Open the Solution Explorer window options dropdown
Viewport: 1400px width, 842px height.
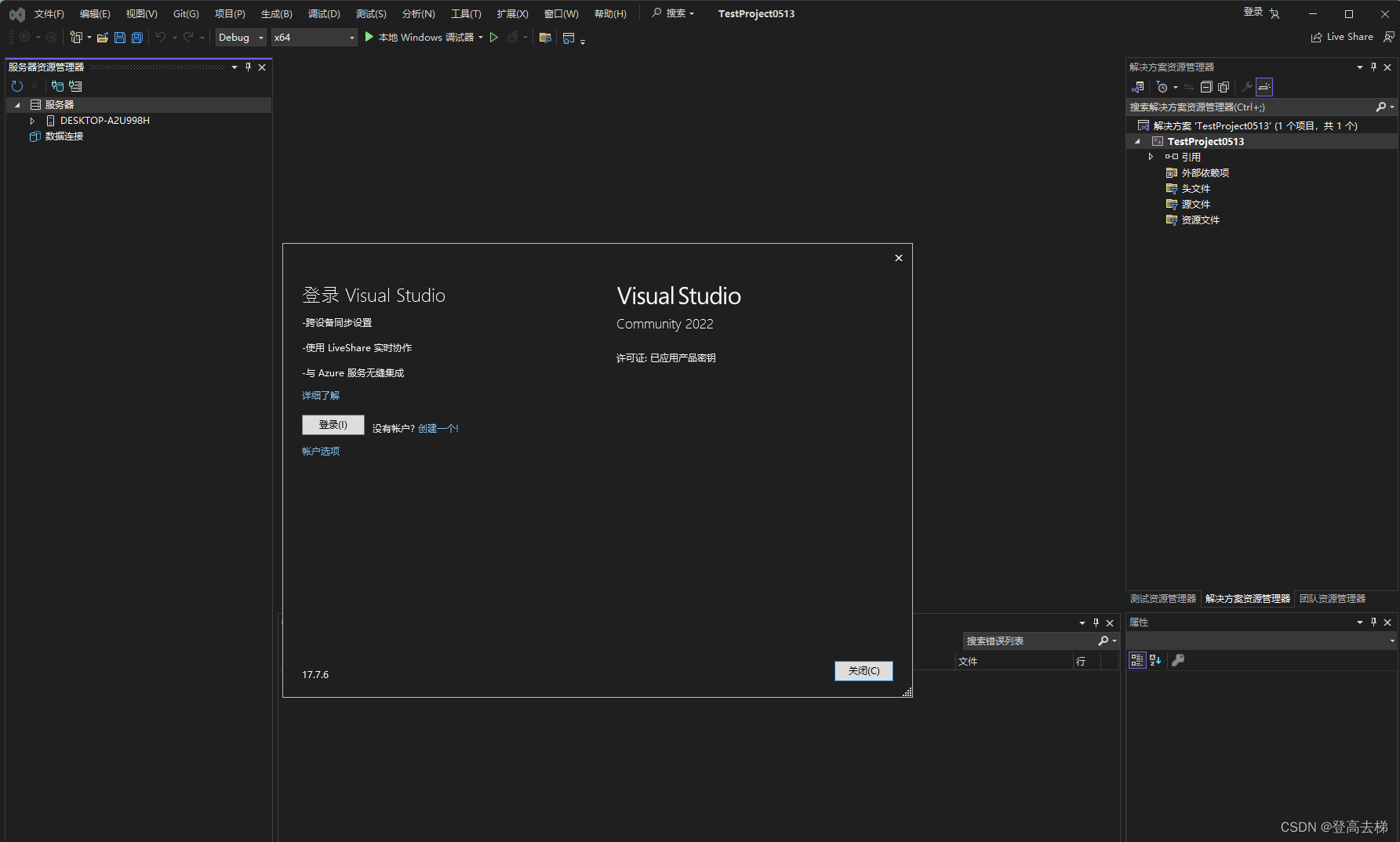pyautogui.click(x=1359, y=67)
